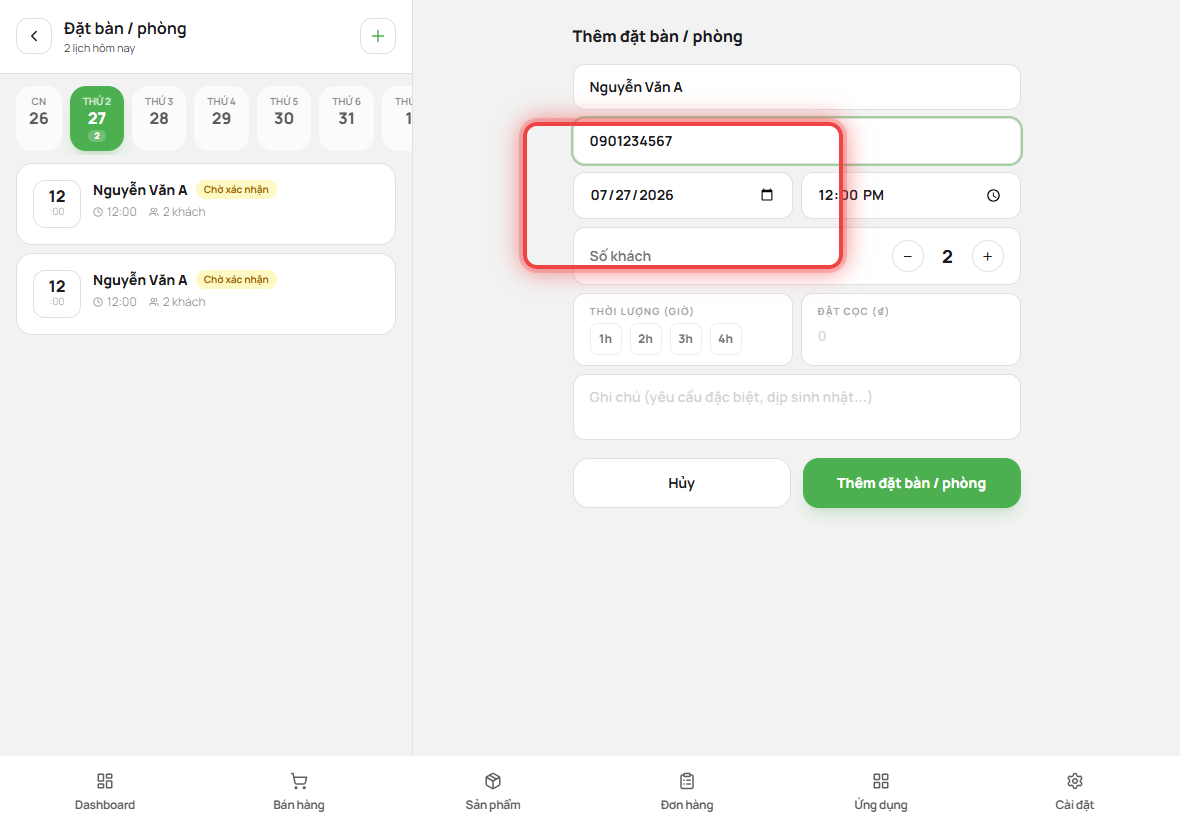Image resolution: width=1180 pixels, height=820 pixels.
Task: Go back using the left chevron button
Action: click(34, 36)
